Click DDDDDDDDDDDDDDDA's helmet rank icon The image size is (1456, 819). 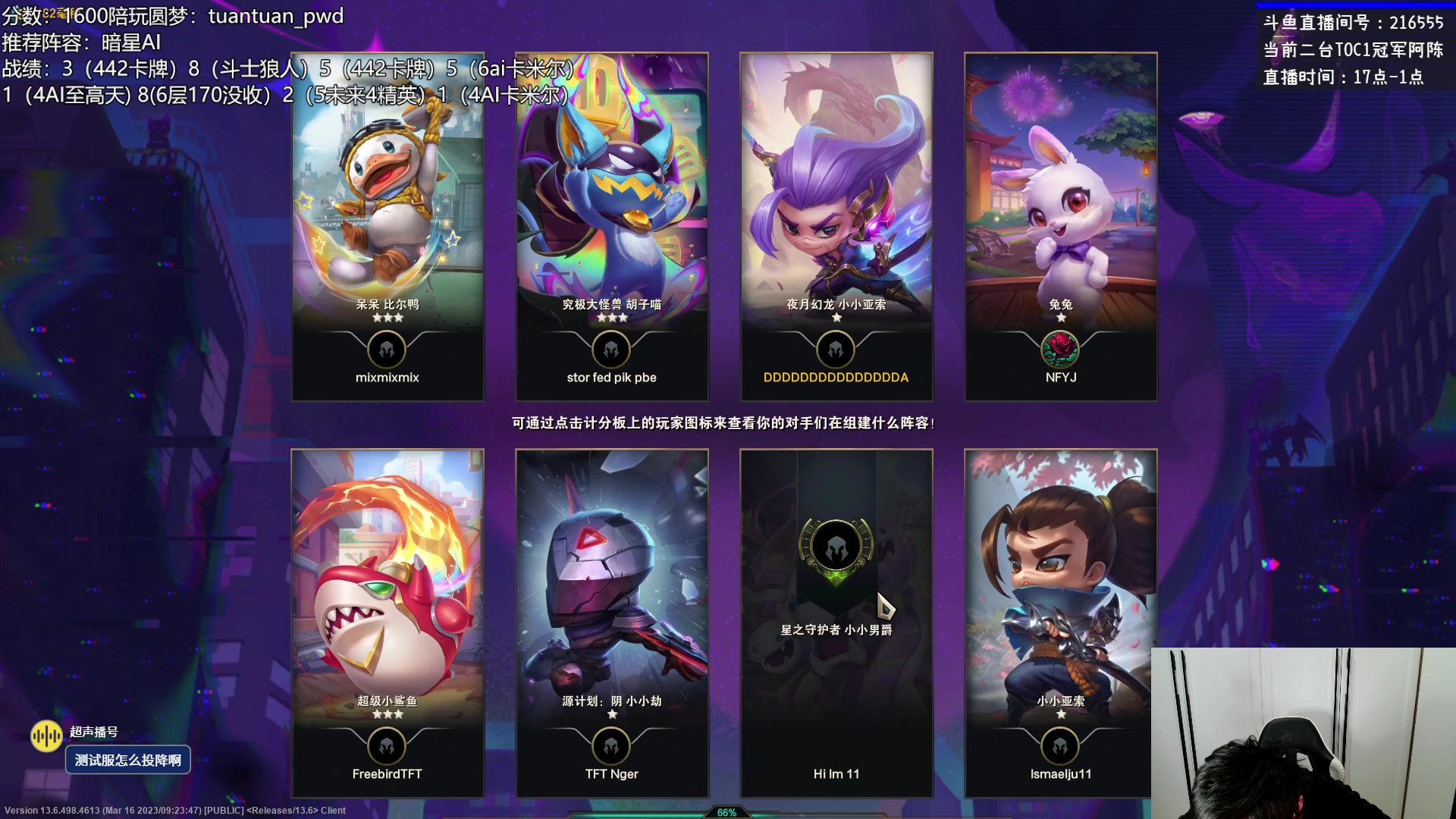pos(836,350)
